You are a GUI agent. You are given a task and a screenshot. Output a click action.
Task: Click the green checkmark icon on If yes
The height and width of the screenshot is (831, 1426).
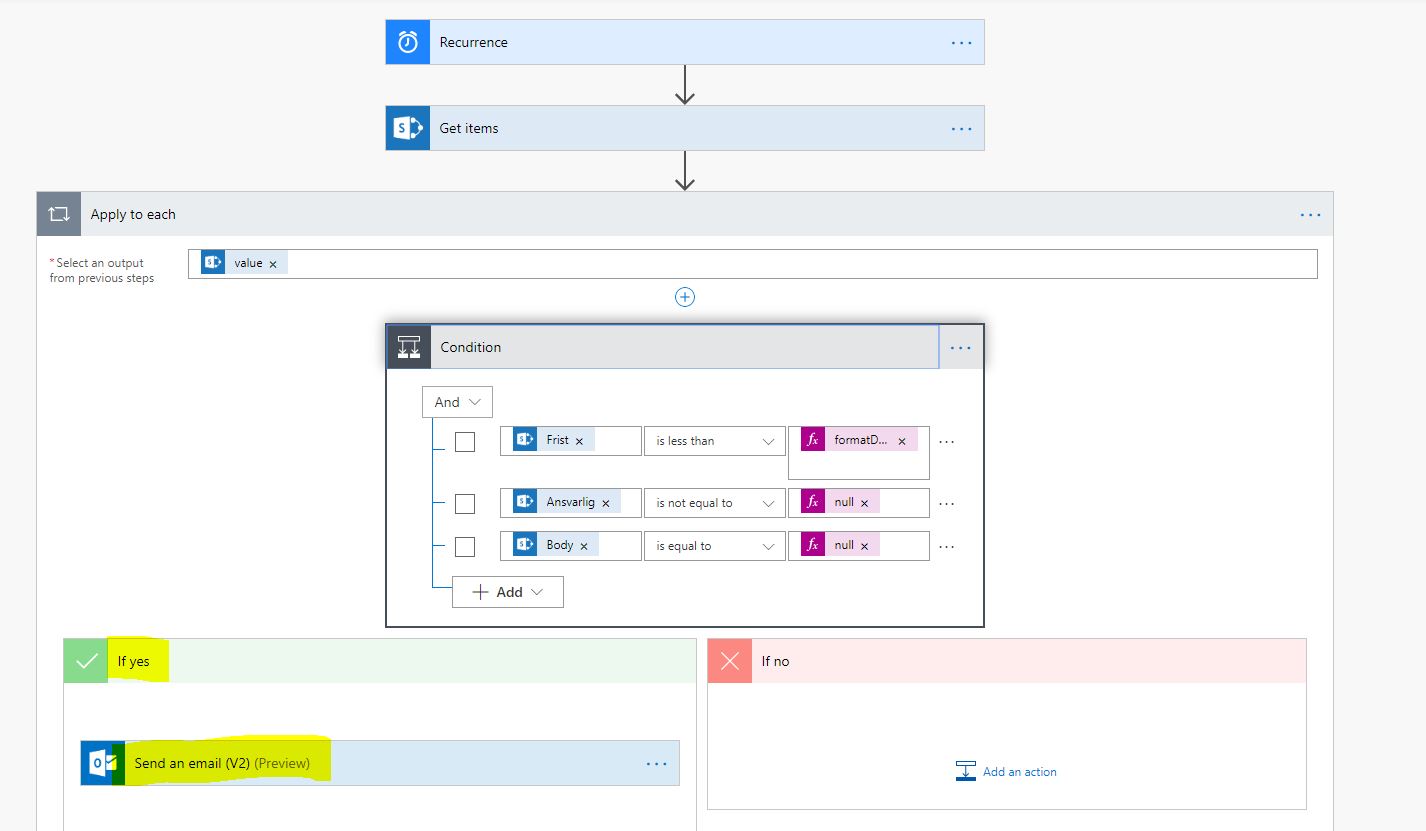point(84,661)
